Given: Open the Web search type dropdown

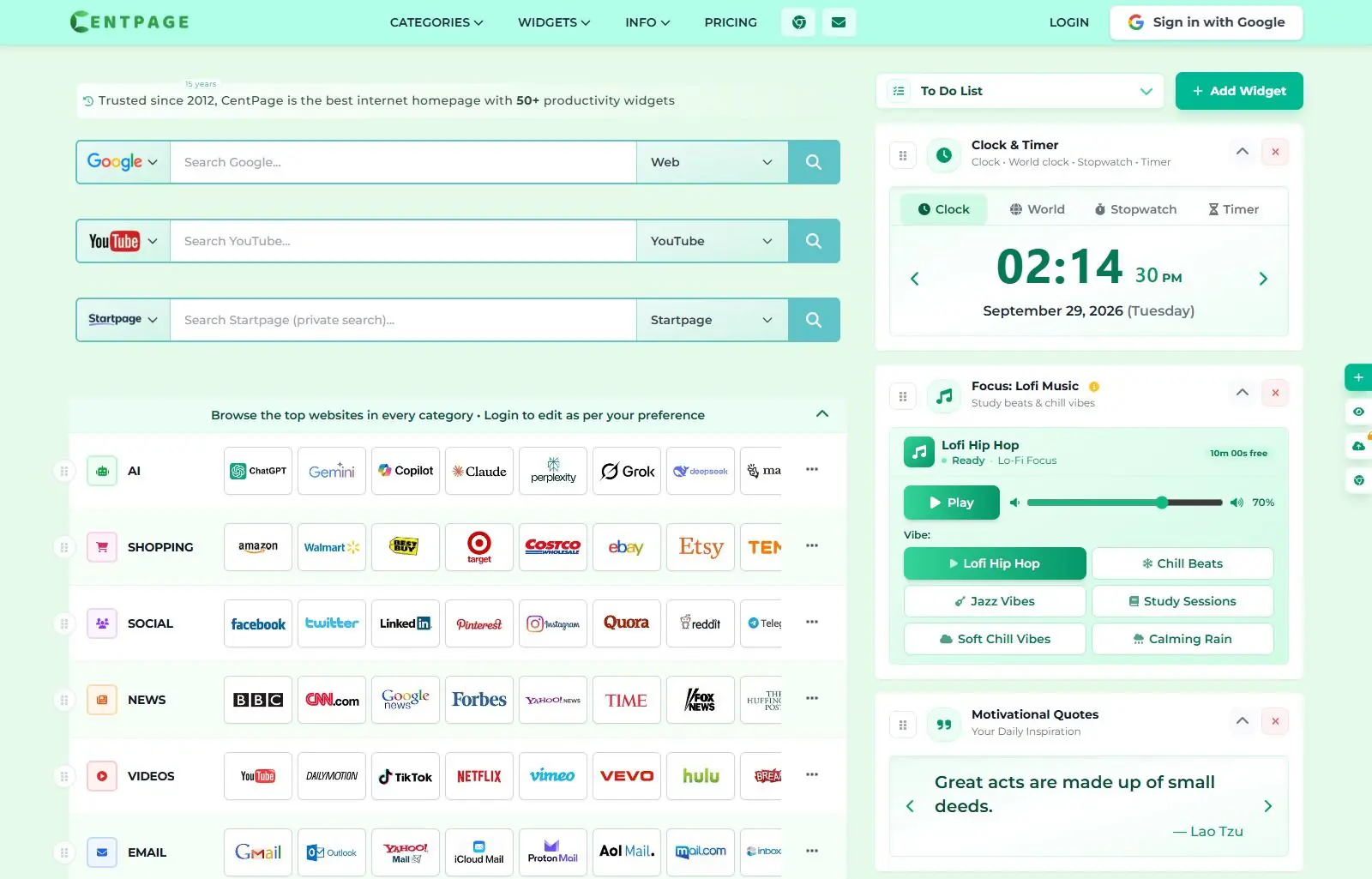Looking at the screenshot, I should point(712,162).
